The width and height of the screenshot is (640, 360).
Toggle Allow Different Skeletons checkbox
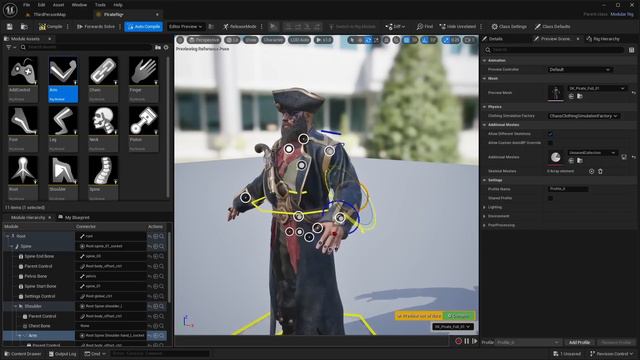550,134
